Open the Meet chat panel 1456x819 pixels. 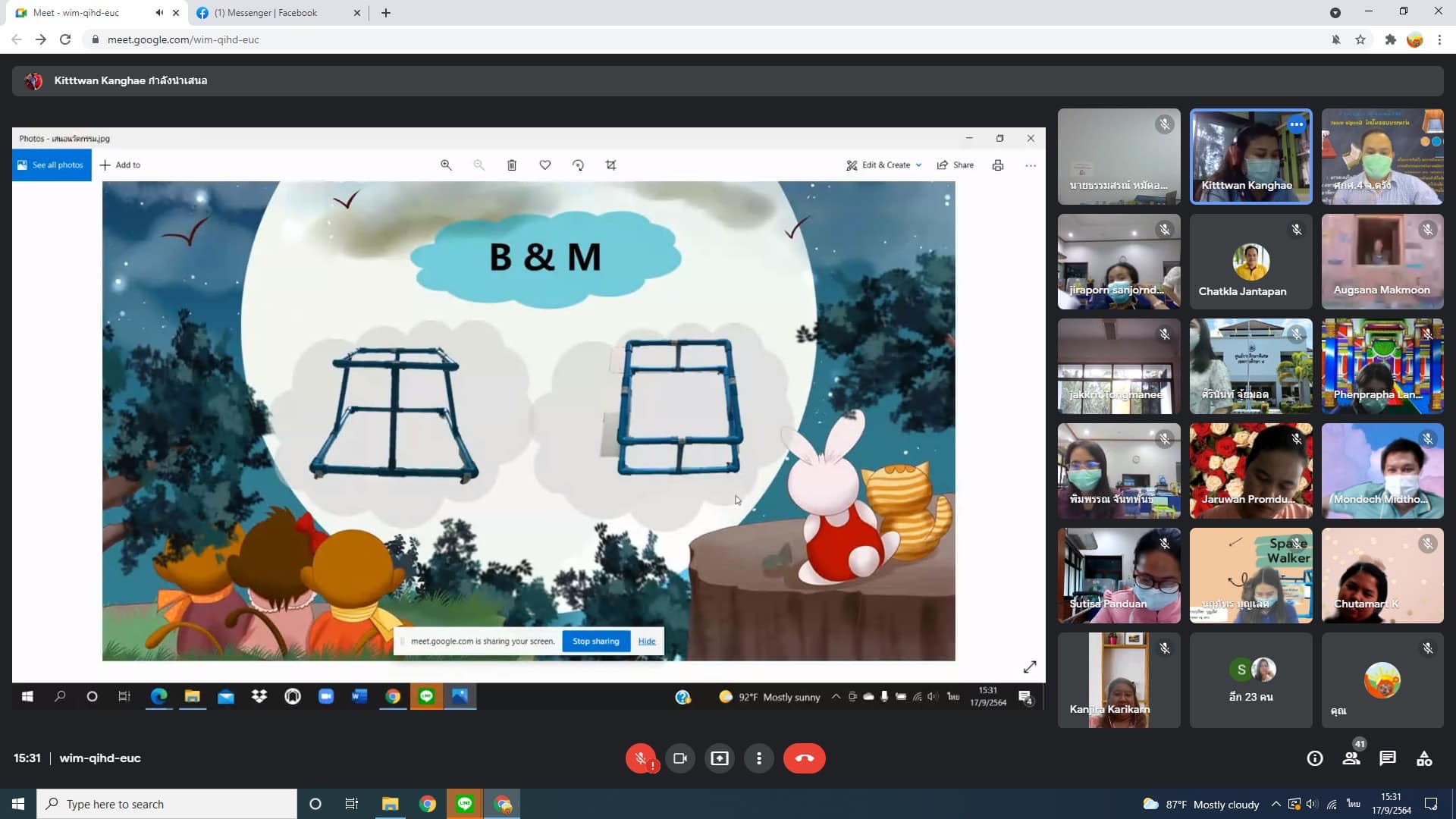pos(1388,758)
